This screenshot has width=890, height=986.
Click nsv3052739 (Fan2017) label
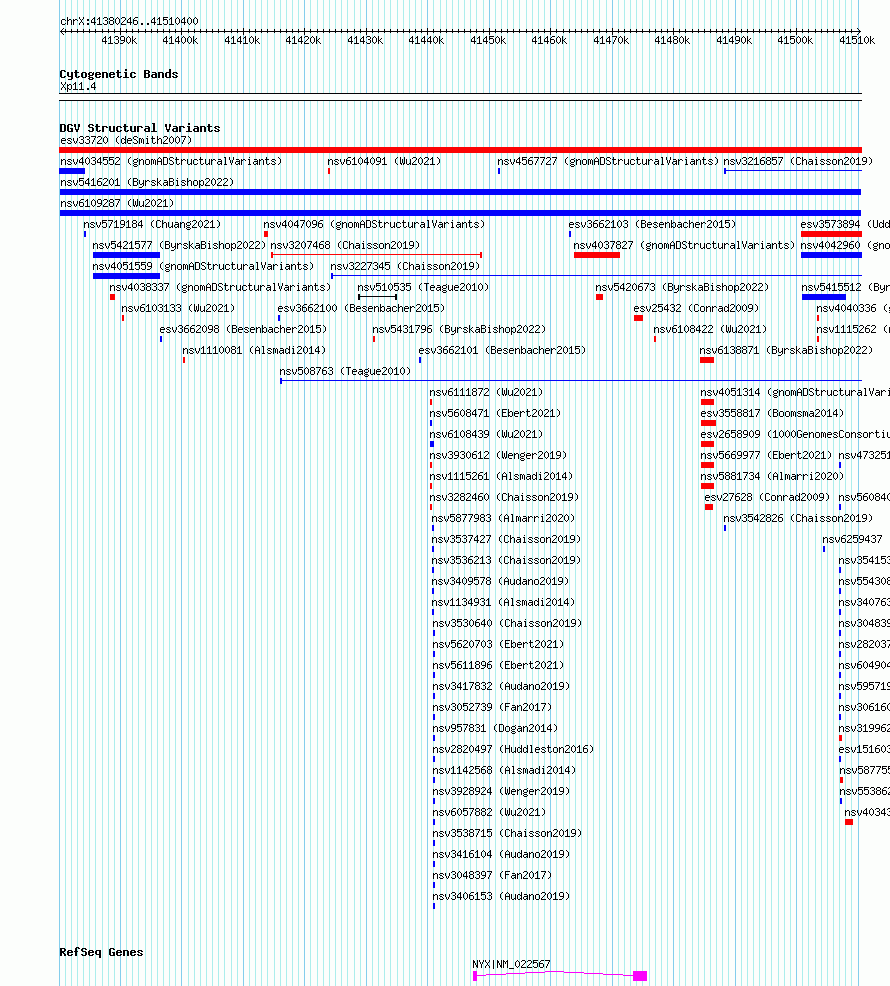492,707
